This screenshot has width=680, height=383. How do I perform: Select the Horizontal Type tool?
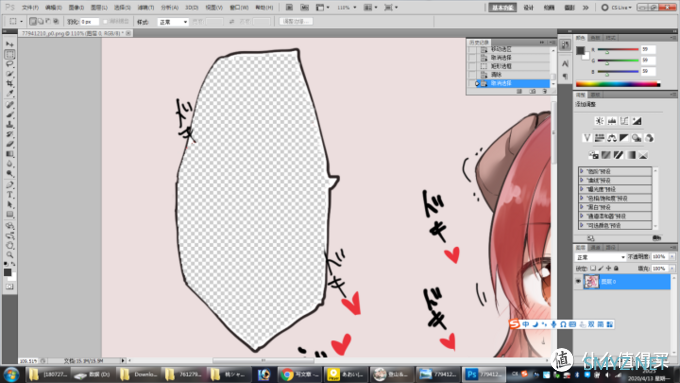[x=10, y=195]
